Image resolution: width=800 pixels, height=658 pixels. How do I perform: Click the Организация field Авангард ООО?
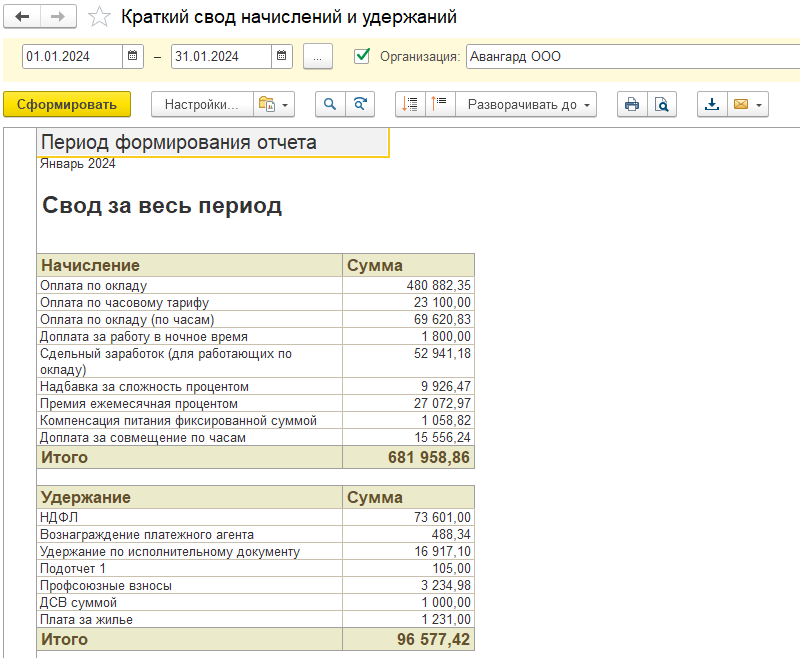633,56
